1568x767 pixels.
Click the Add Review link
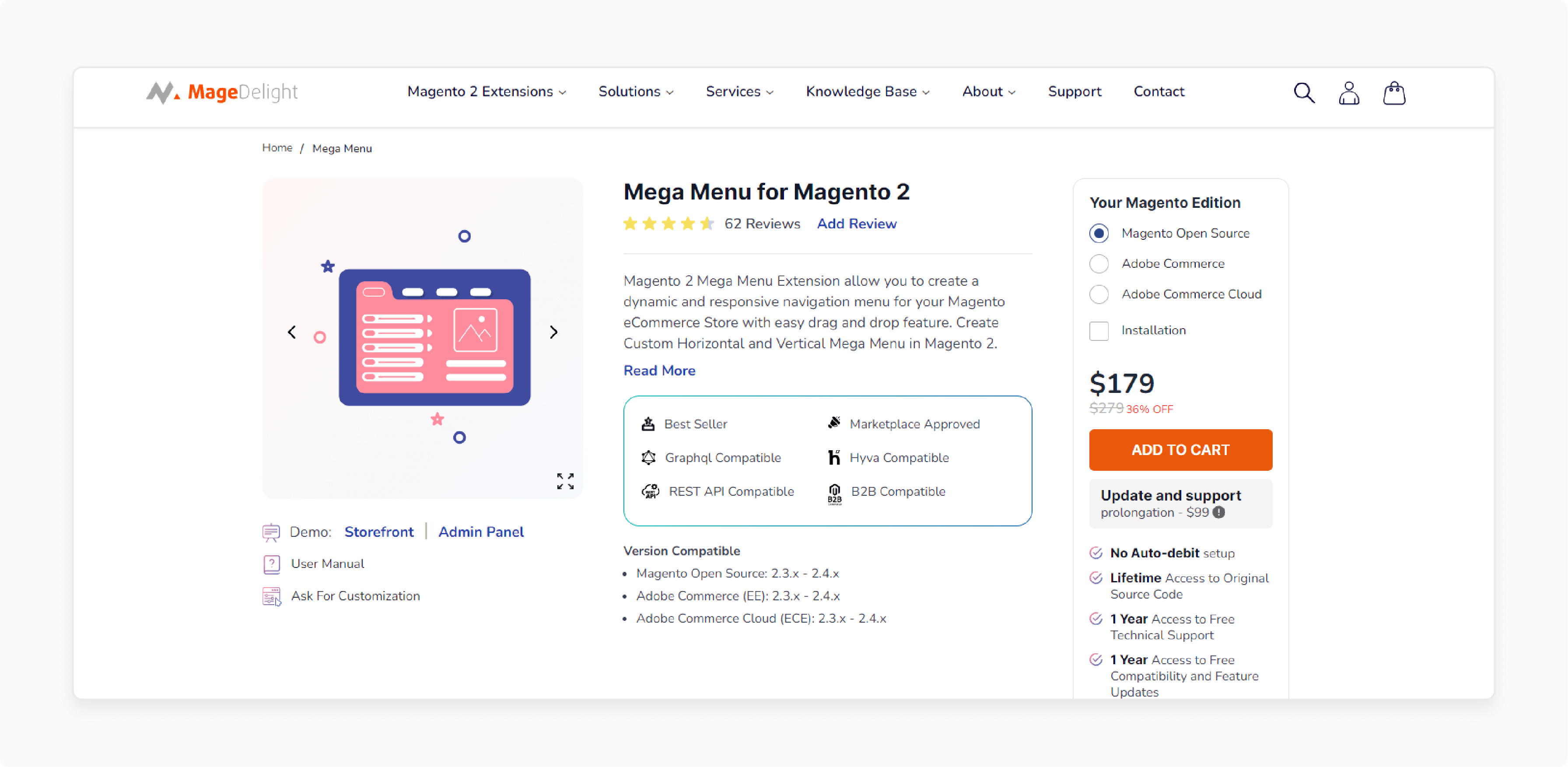[857, 224]
